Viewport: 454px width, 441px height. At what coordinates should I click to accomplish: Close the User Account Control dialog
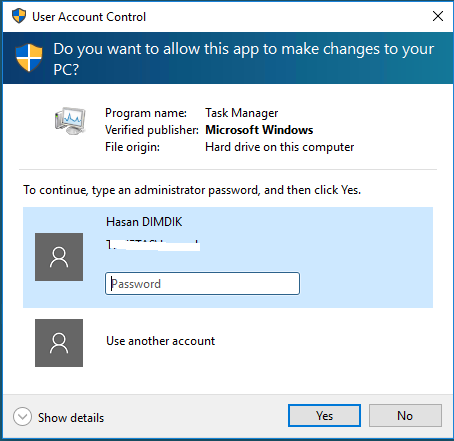click(x=438, y=16)
